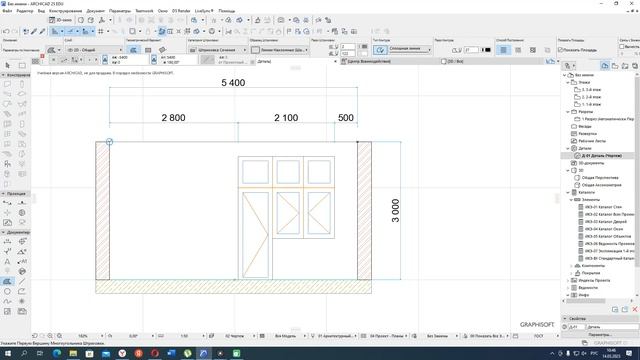Choose the polygonal geometry method icon
Viewport: 640px width, 360px height.
point(133,50)
